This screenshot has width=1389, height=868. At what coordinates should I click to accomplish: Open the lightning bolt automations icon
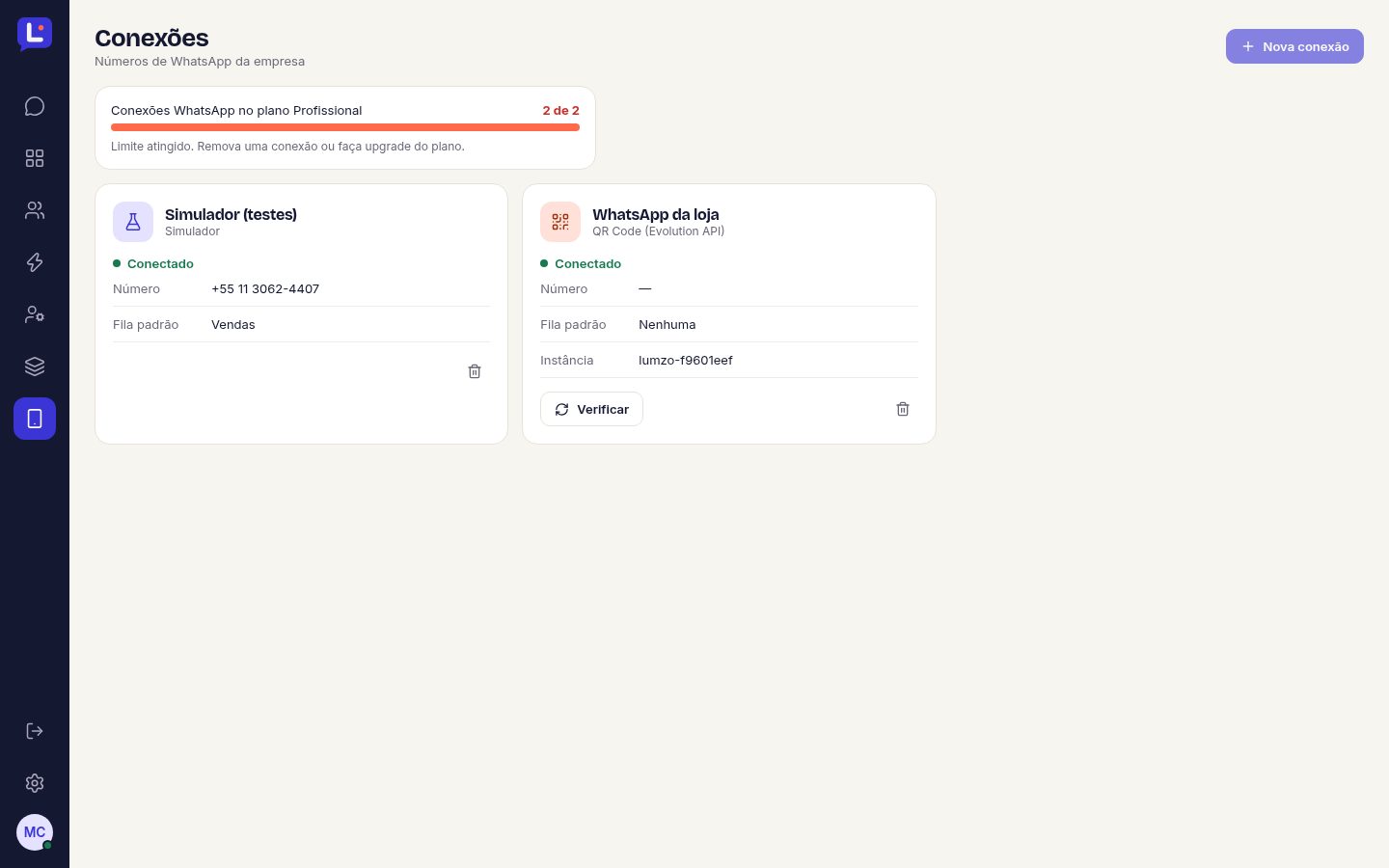pos(35,262)
